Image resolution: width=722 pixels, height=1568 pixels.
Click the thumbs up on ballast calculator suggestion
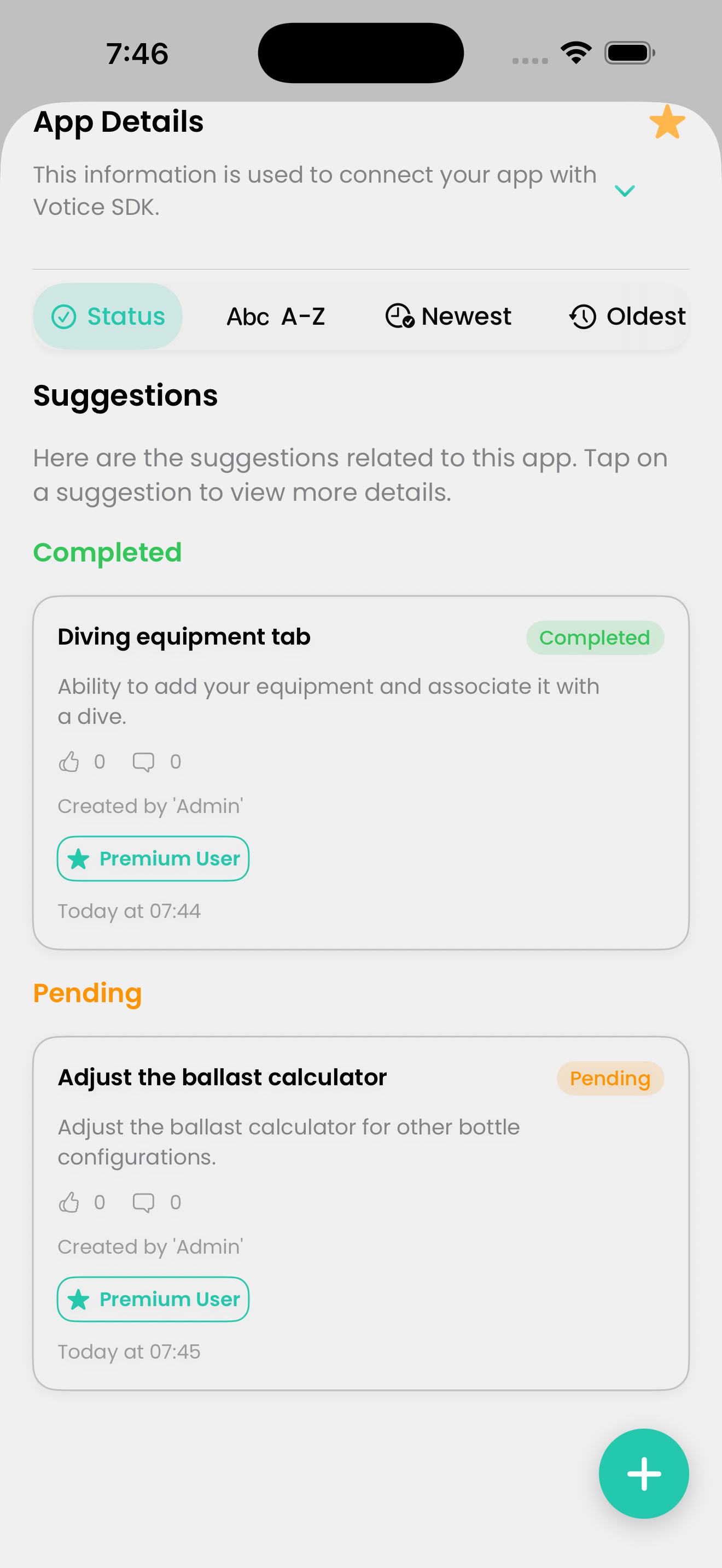(x=71, y=1202)
